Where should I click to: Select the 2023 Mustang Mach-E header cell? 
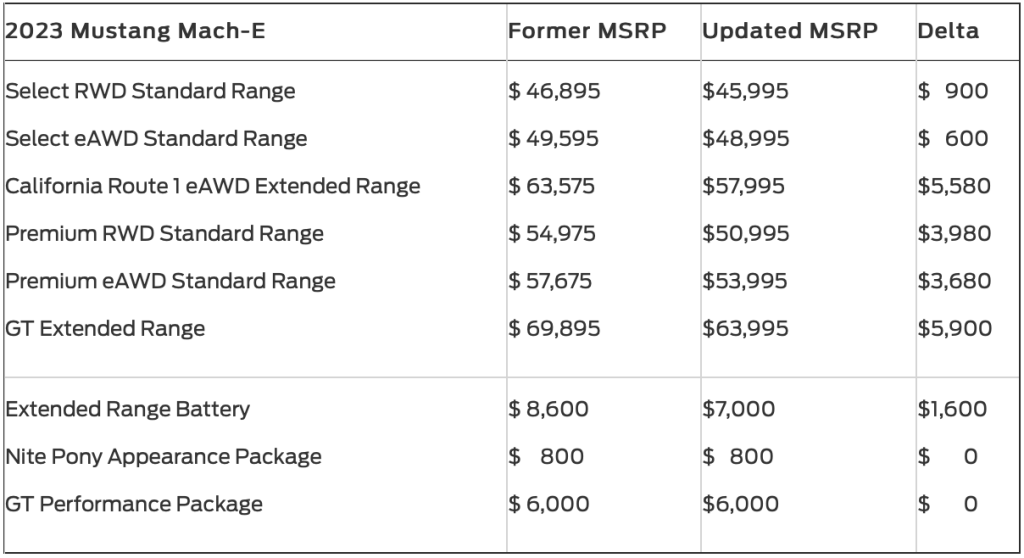tap(135, 31)
